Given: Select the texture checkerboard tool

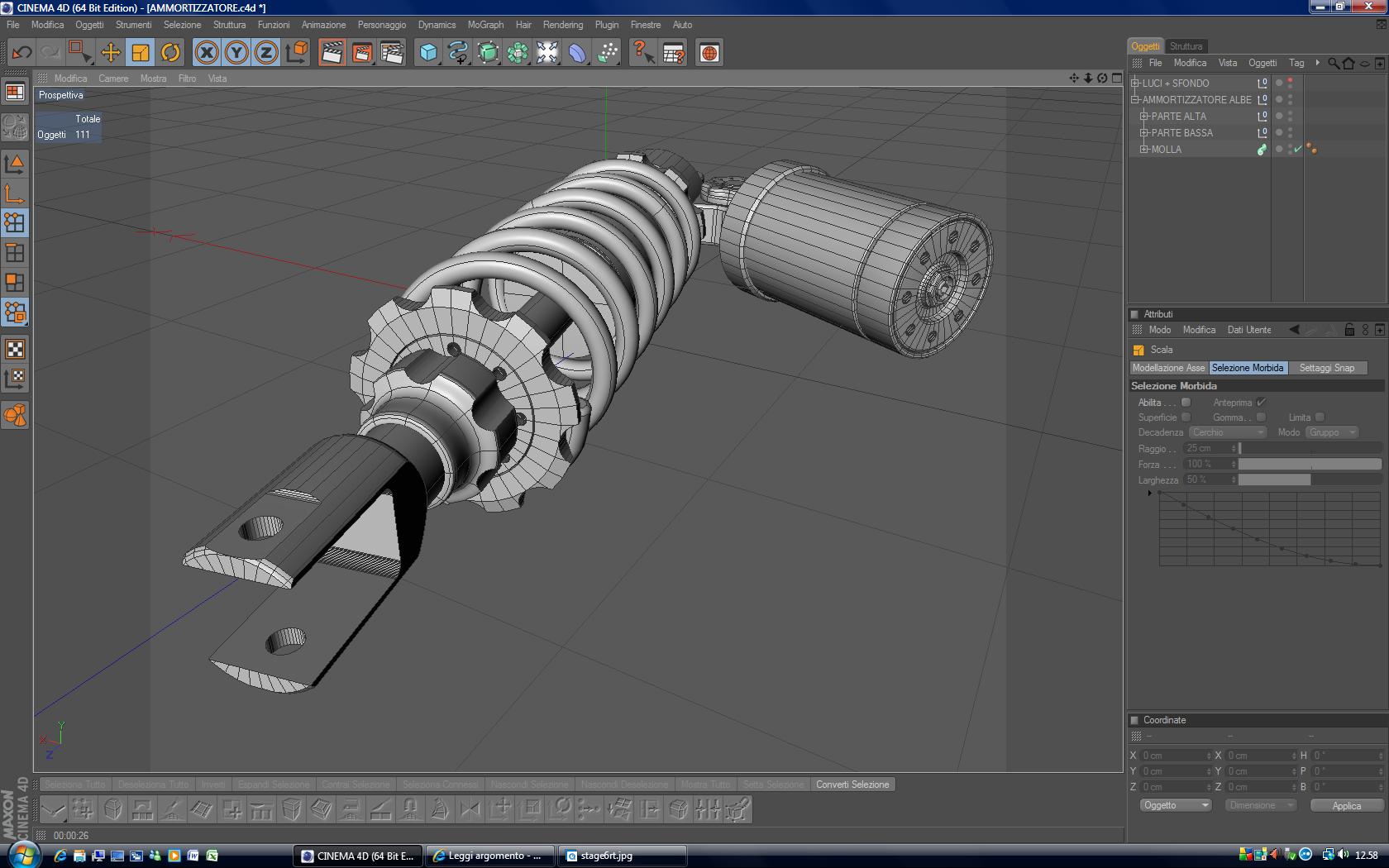Looking at the screenshot, I should [15, 349].
